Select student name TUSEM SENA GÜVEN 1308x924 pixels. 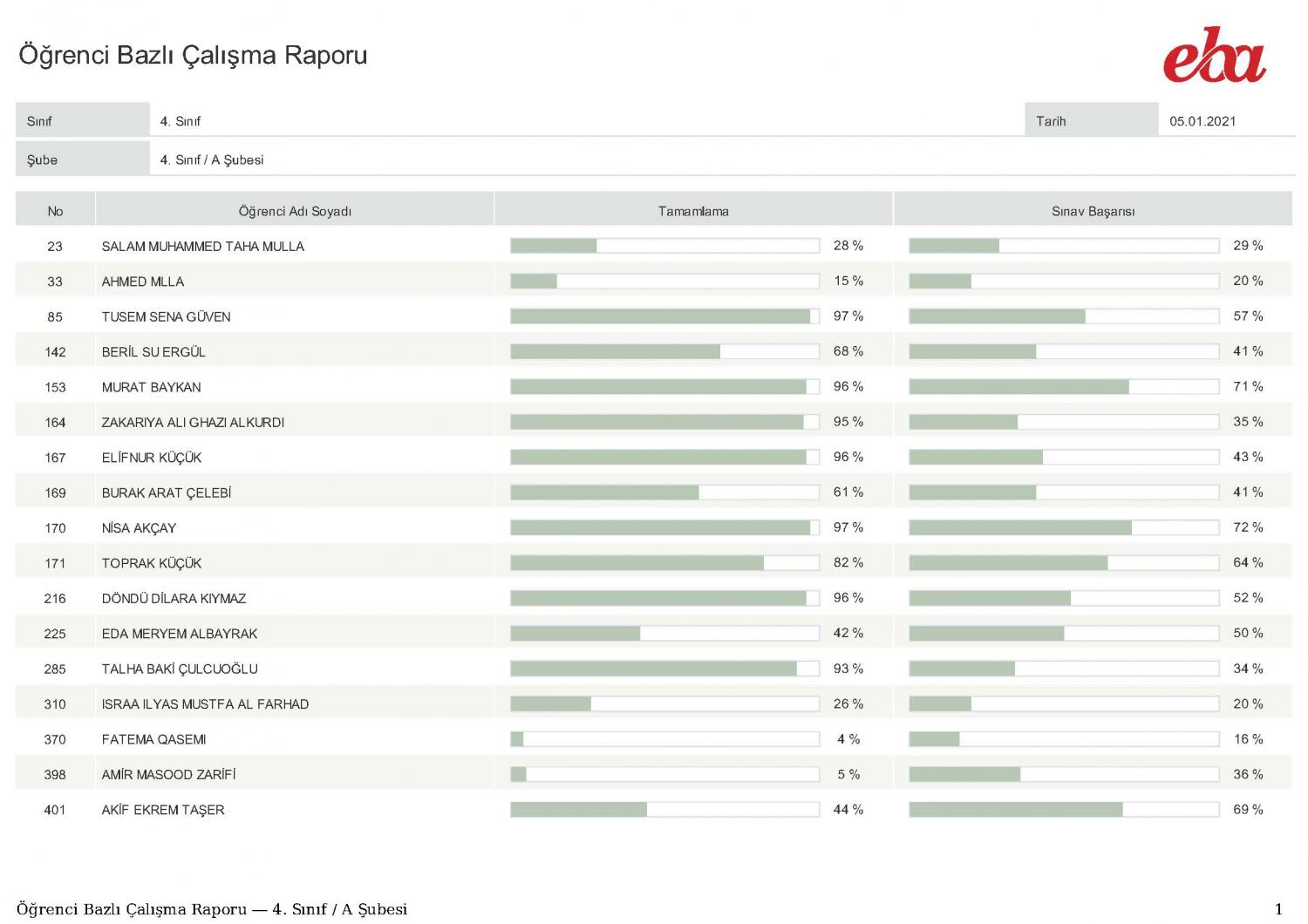[x=167, y=316]
